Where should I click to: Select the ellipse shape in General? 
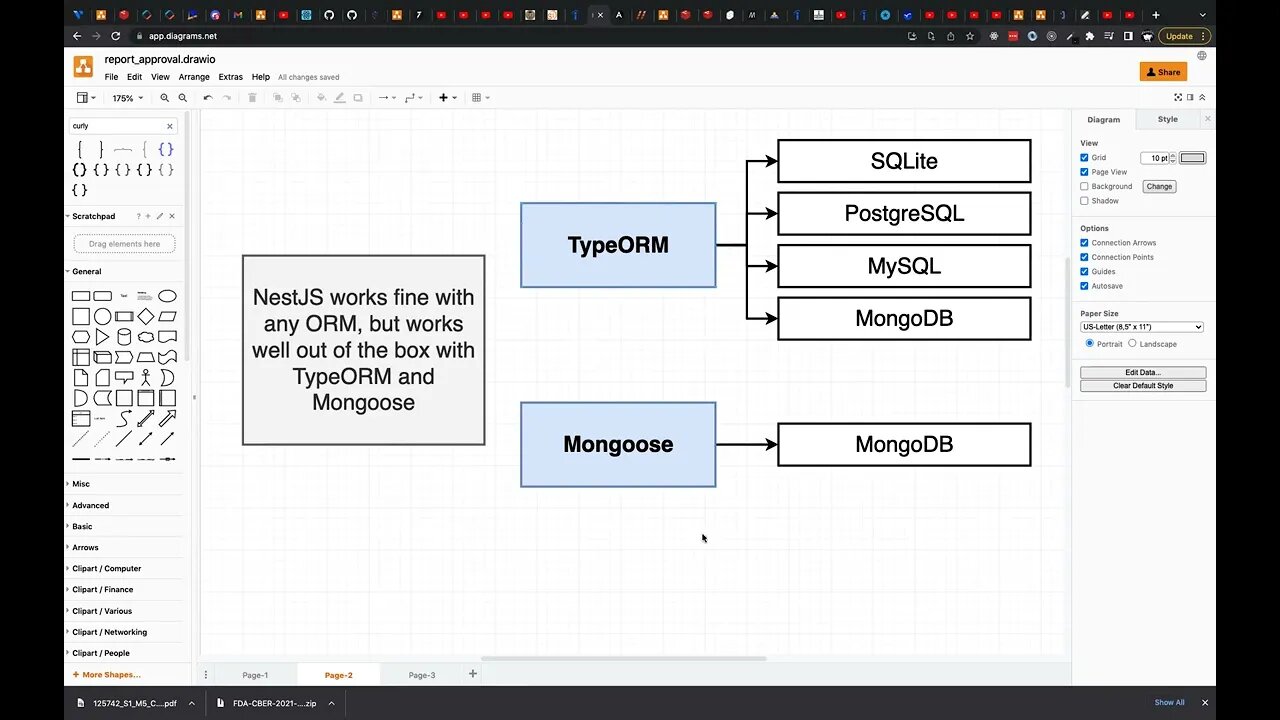[x=167, y=296]
